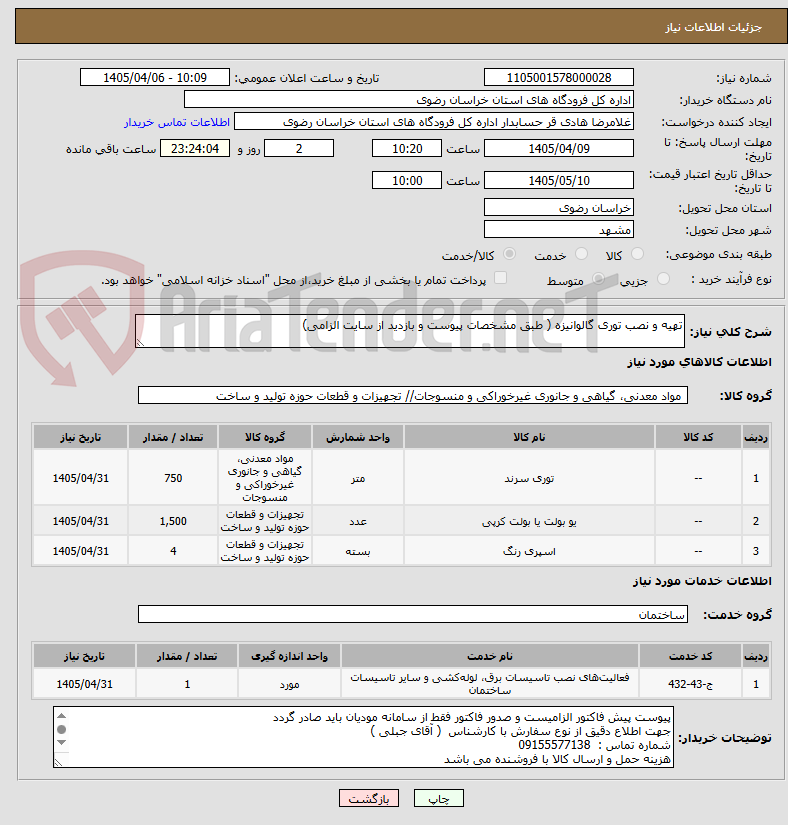Click the عدد unit cell
The image size is (788, 825).
tap(358, 521)
